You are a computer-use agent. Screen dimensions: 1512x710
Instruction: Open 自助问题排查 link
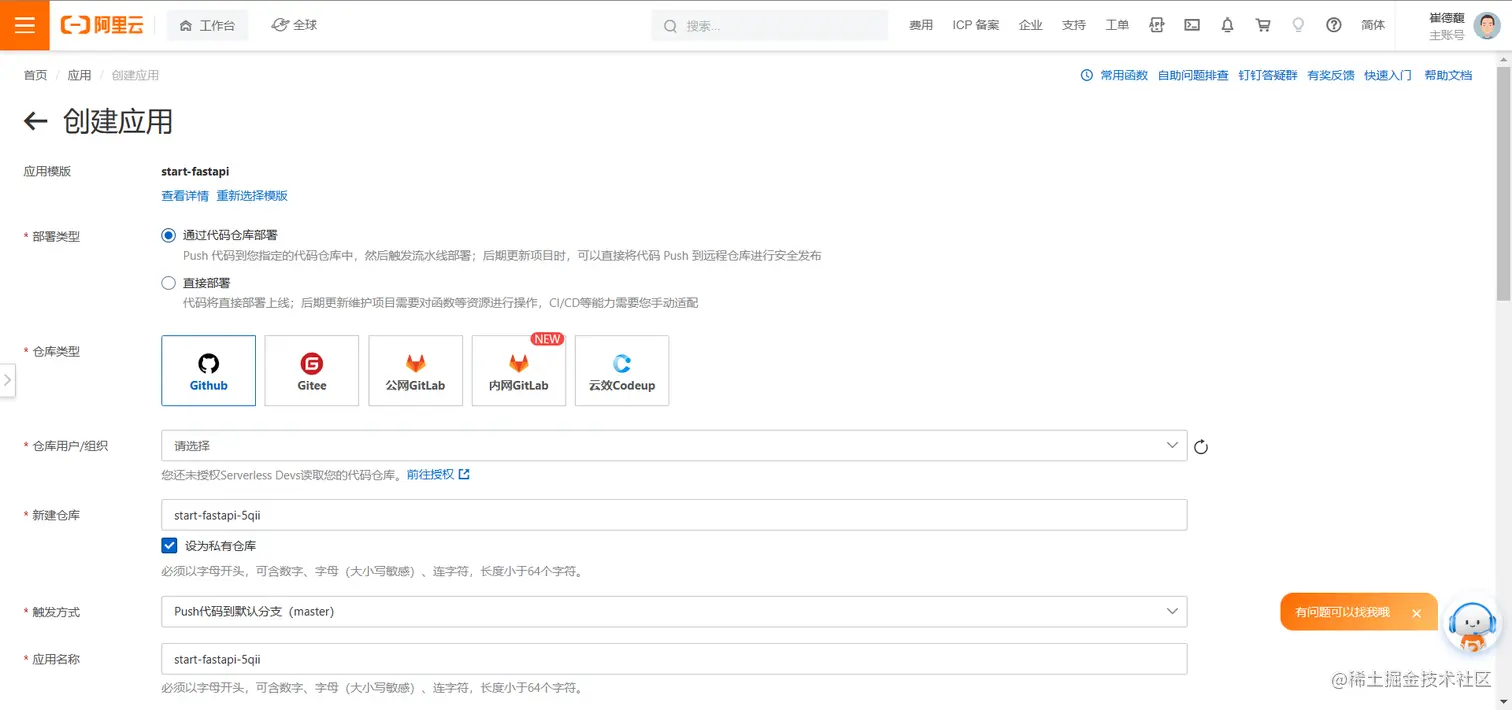coord(1193,75)
